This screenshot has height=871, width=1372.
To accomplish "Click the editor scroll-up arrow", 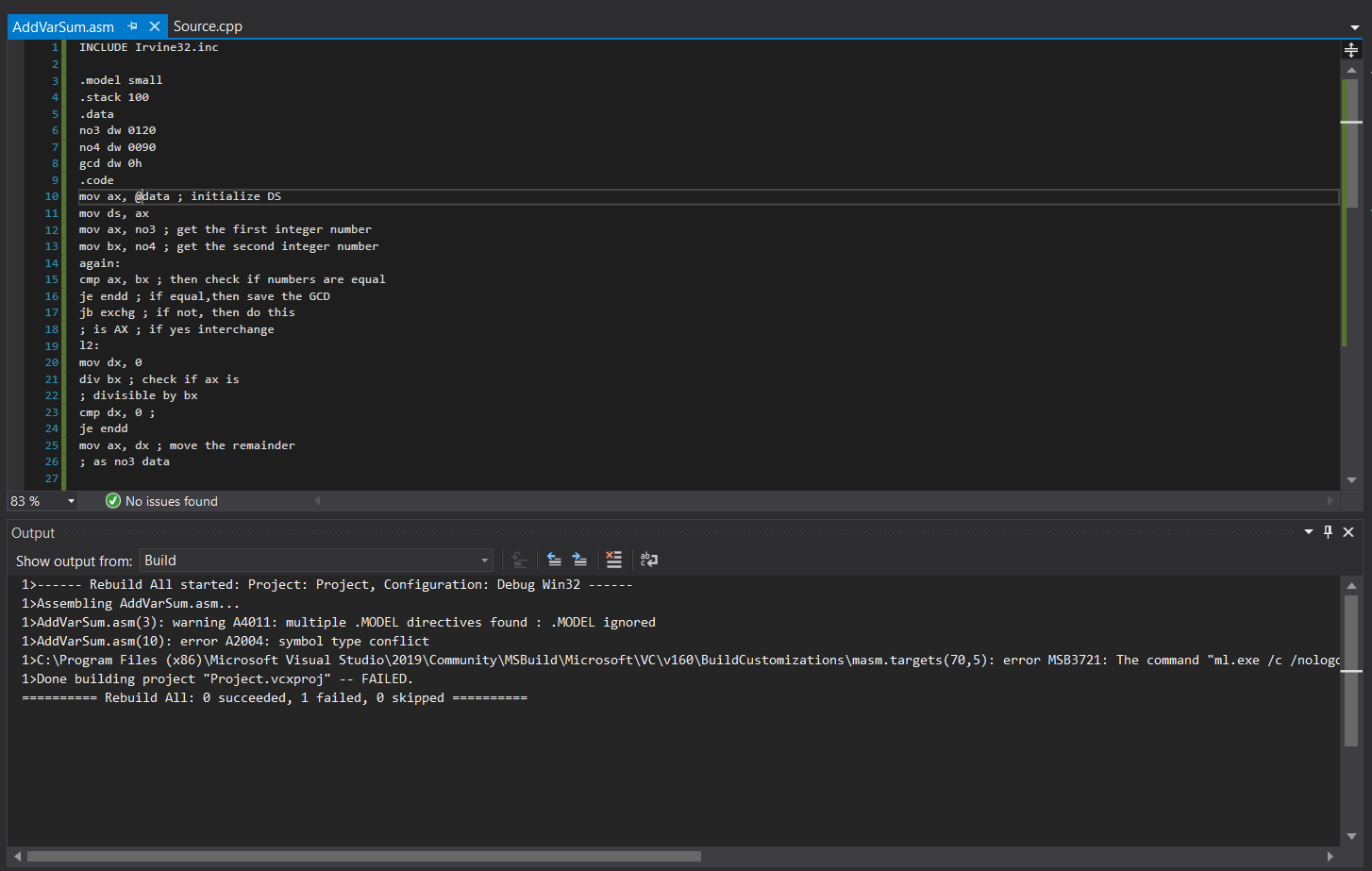I will point(1351,70).
